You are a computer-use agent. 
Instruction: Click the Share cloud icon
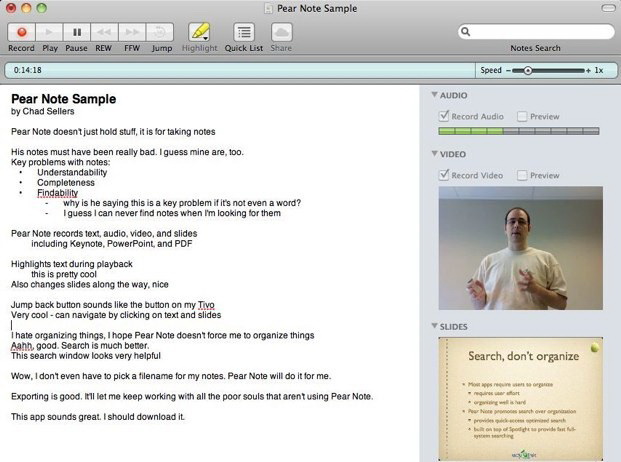[282, 32]
